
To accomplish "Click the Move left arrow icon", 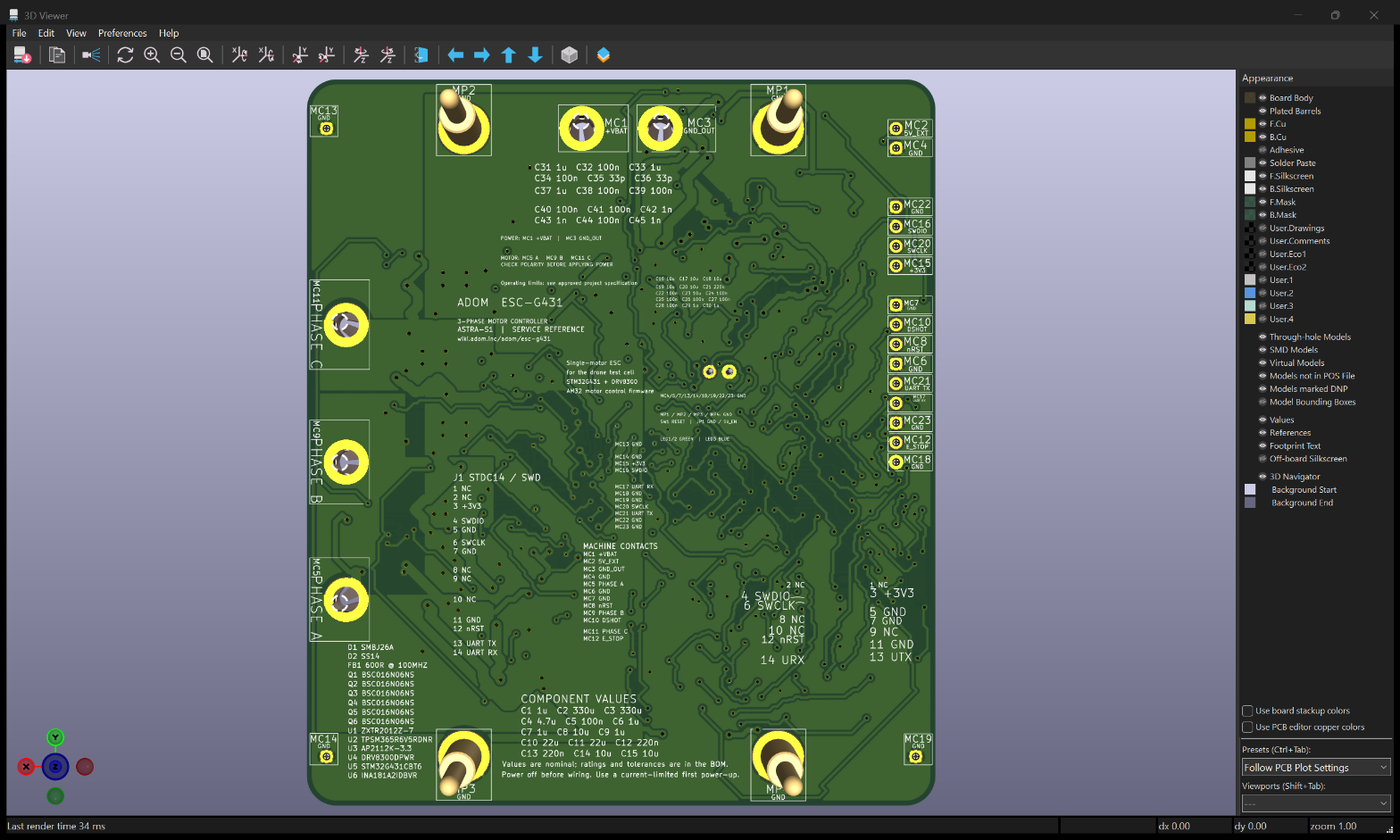I will pyautogui.click(x=456, y=55).
